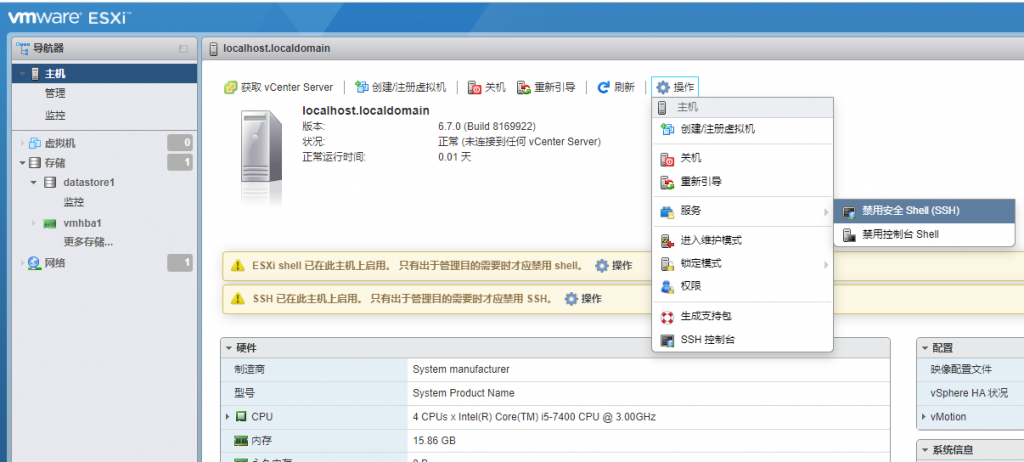Open Monitor (监控) under Host
This screenshot has height=462, width=1024.
coord(55,116)
